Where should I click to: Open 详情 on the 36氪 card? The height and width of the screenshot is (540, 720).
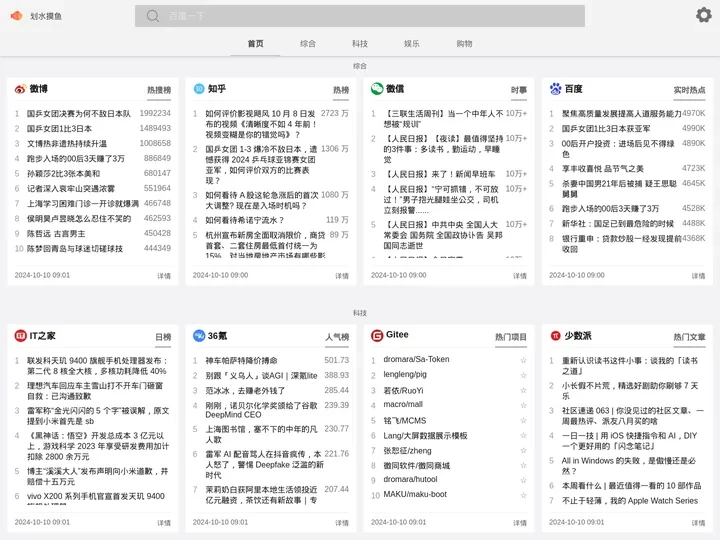coord(342,523)
